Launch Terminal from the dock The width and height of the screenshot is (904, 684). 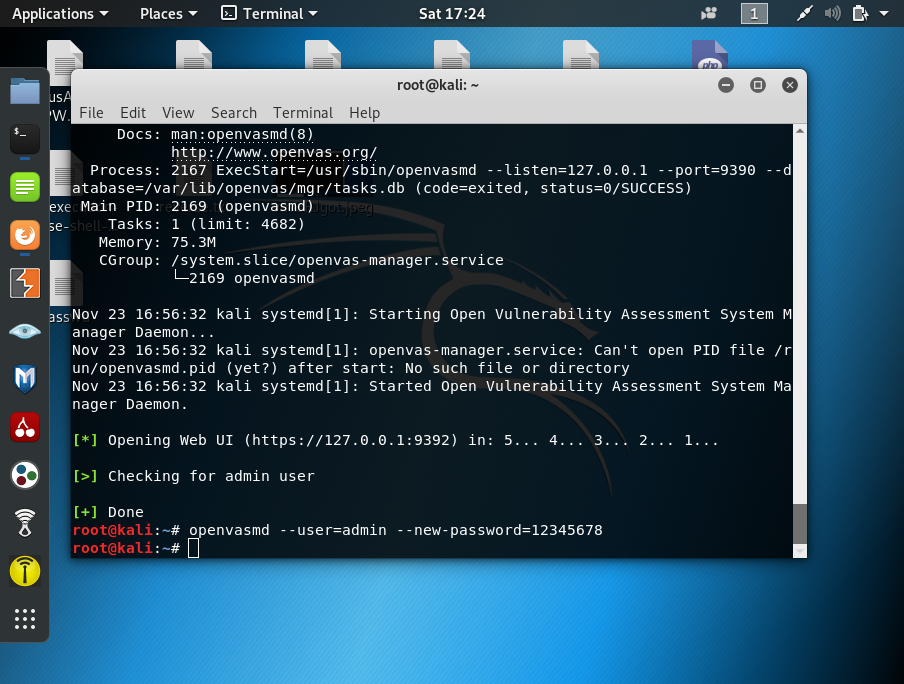coord(25,139)
